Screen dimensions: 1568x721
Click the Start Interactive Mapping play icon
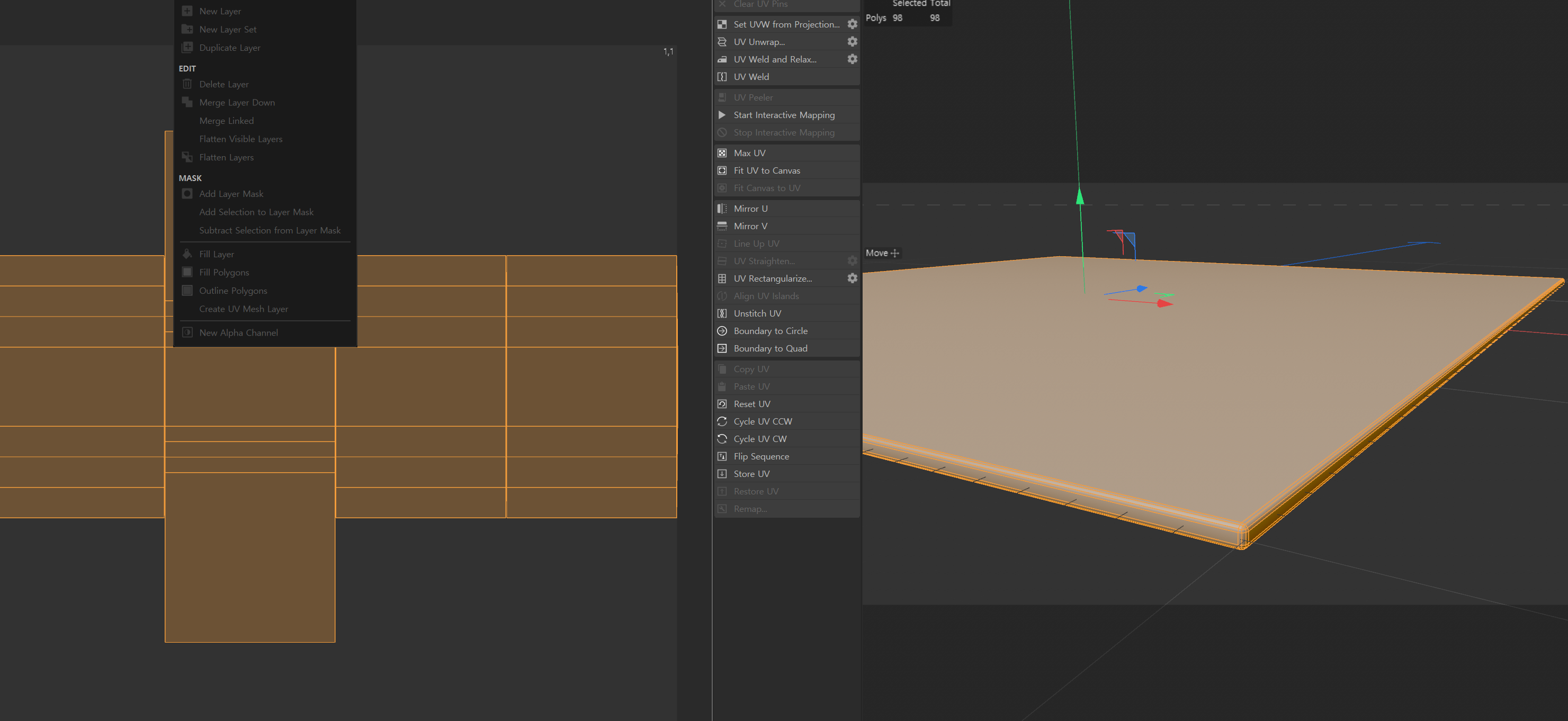point(722,115)
